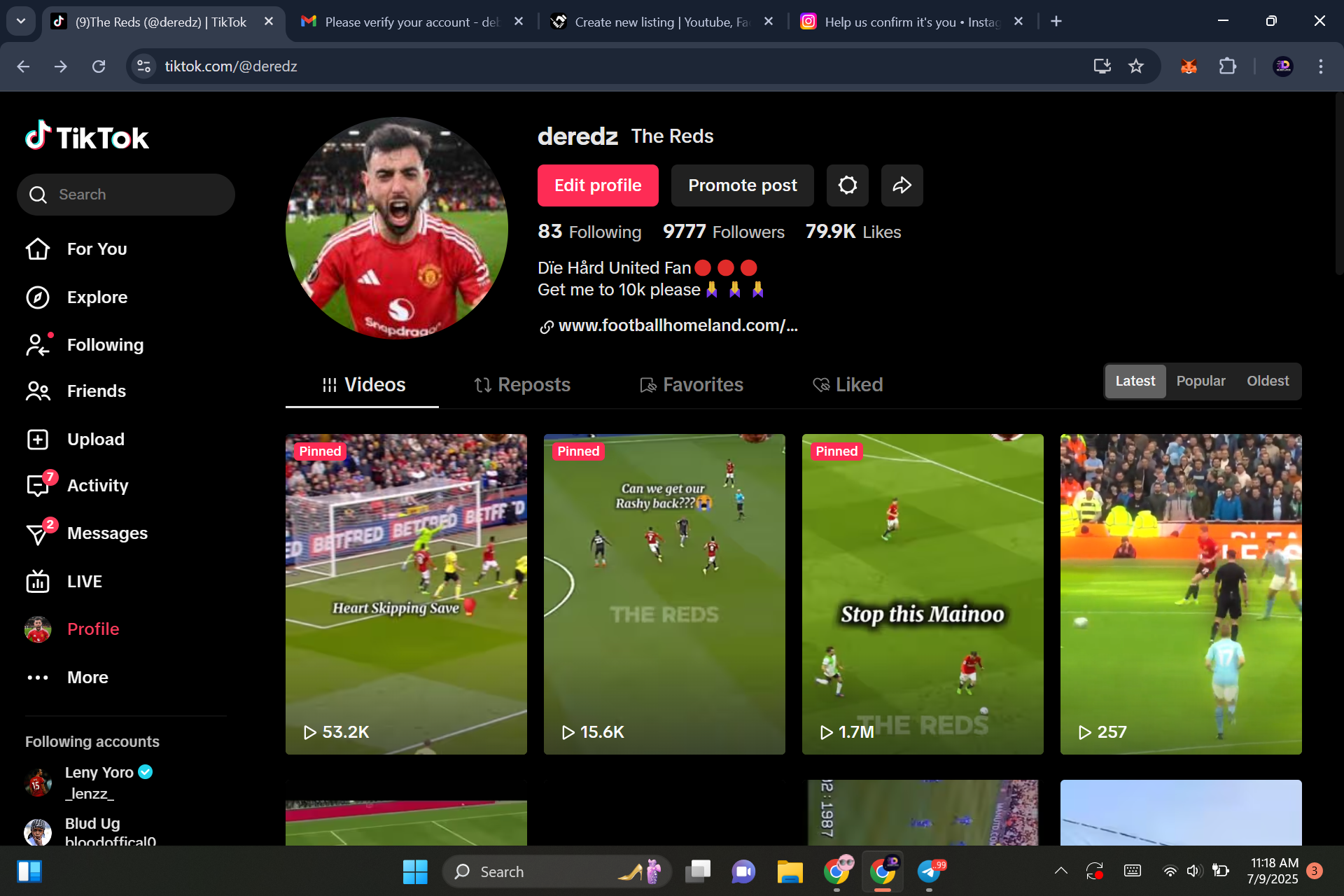Switch to the Liked tab
The width and height of the screenshot is (1344, 896).
pos(848,385)
